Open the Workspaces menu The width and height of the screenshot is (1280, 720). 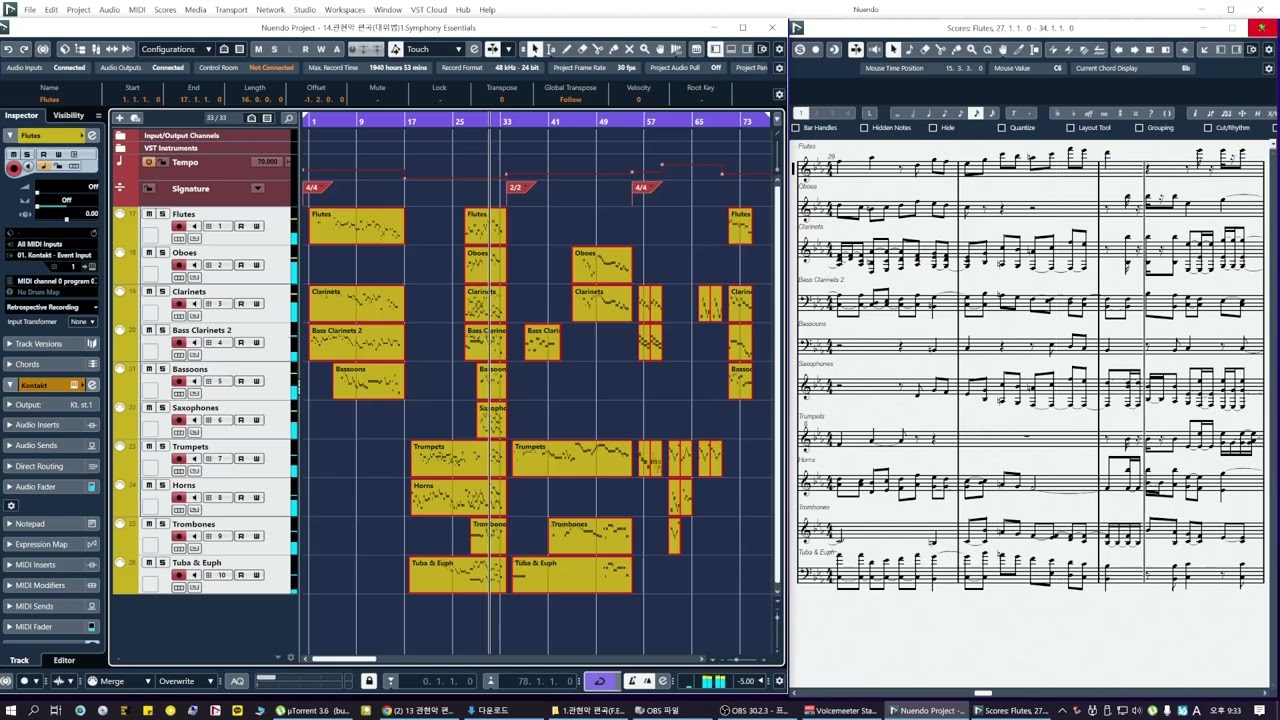pos(345,10)
